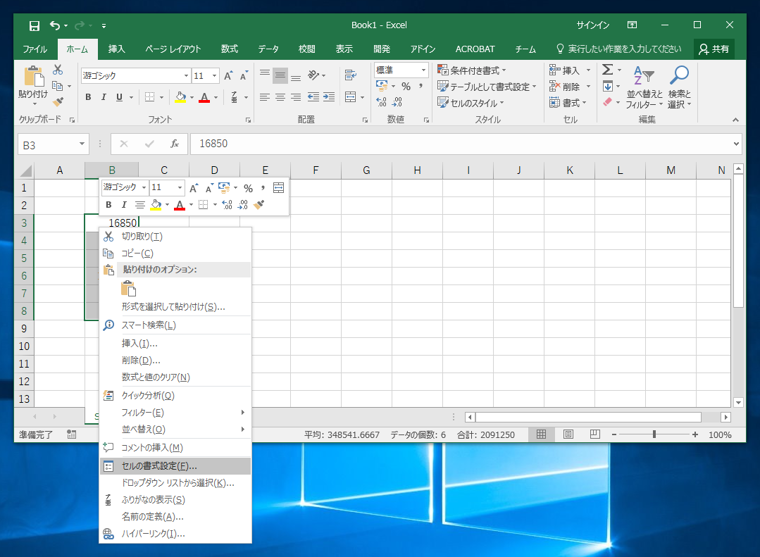The width and height of the screenshot is (760, 557).
Task: Switch to Normal view in status bar
Action: tap(541, 434)
